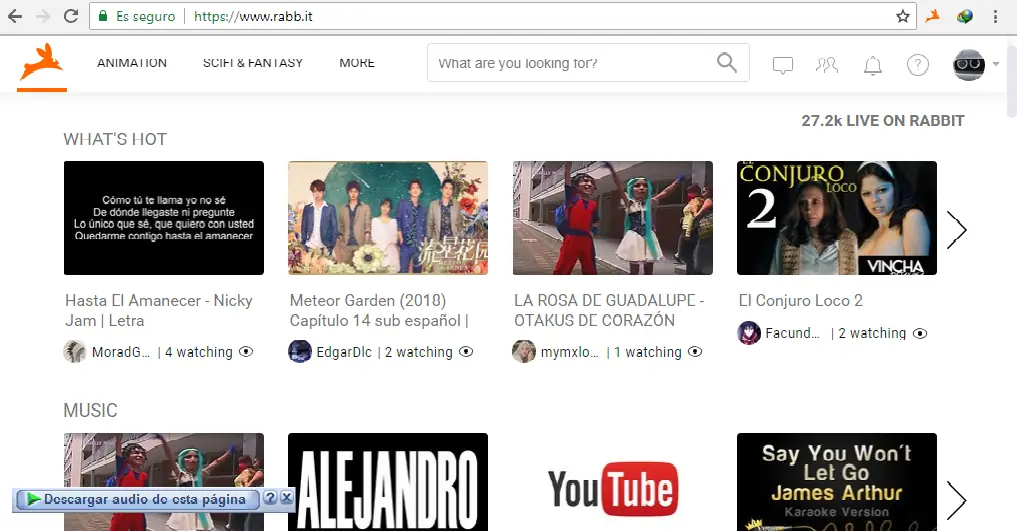Image resolution: width=1017 pixels, height=531 pixels.
Task: Click the eye icon beside 1 watching
Action: 695,351
